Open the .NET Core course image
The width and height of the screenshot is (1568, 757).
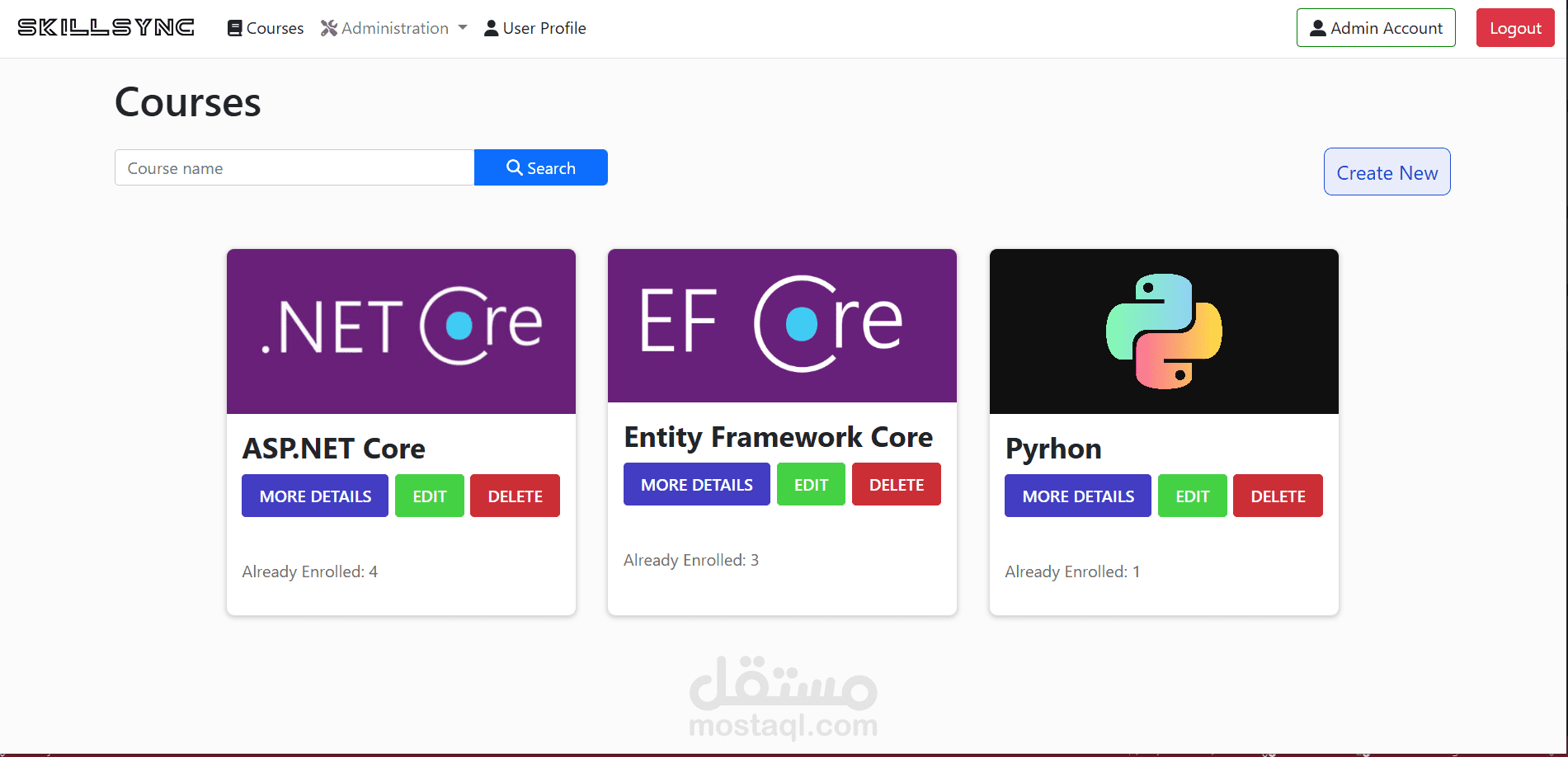click(x=401, y=331)
